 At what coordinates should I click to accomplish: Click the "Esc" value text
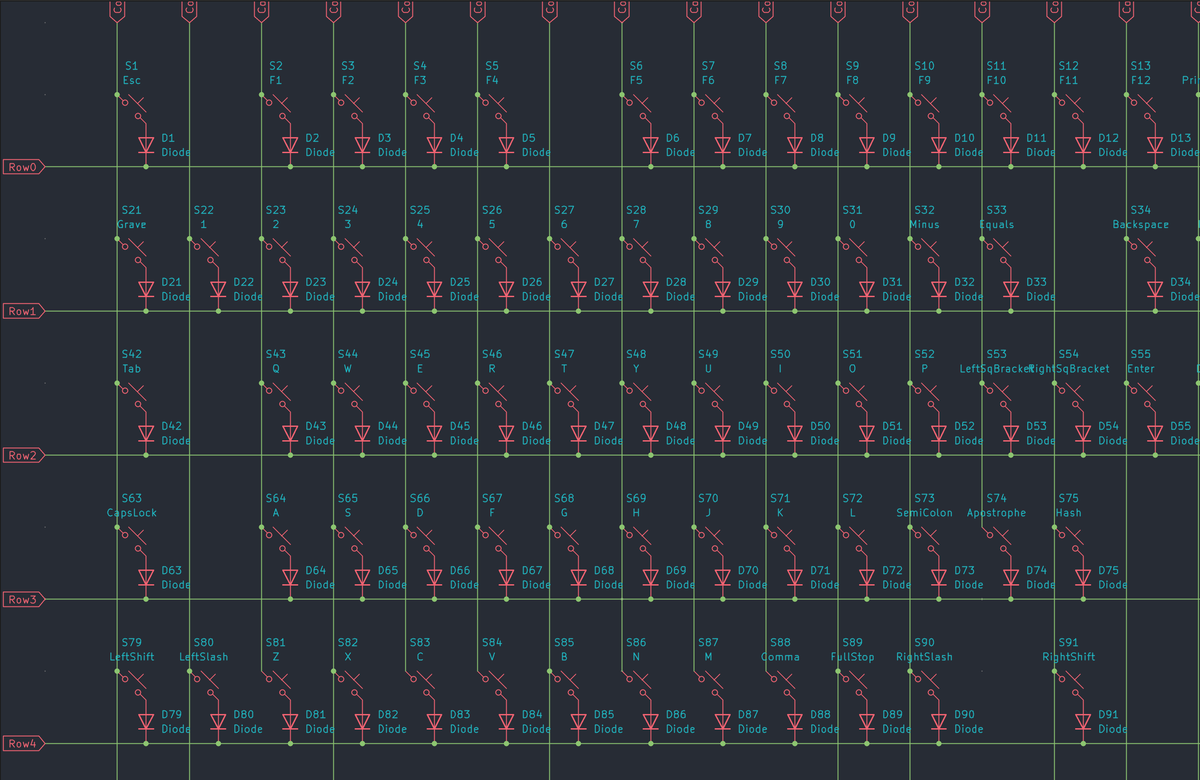click(132, 80)
